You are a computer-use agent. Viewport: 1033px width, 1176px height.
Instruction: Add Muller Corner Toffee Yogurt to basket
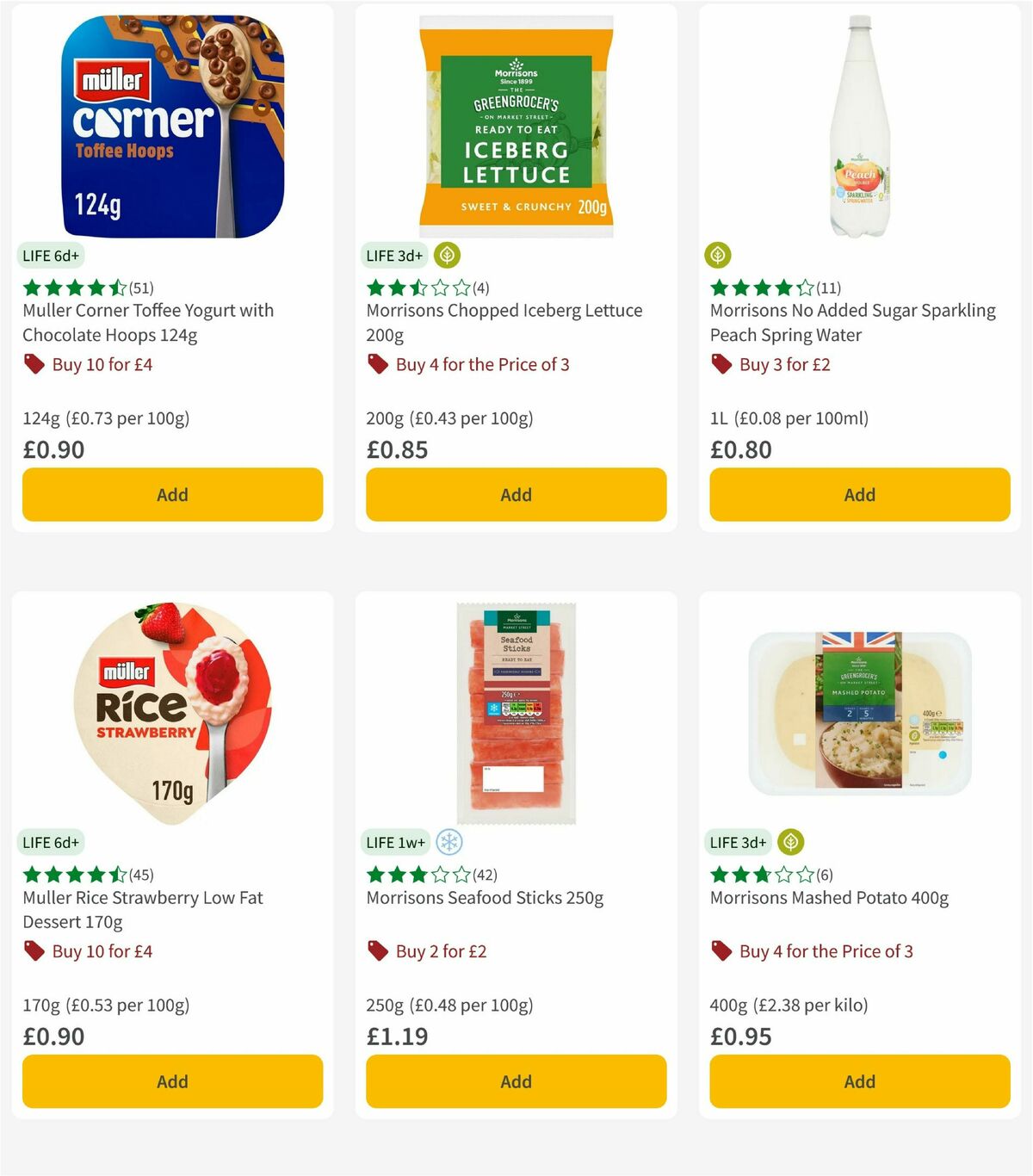coord(172,494)
